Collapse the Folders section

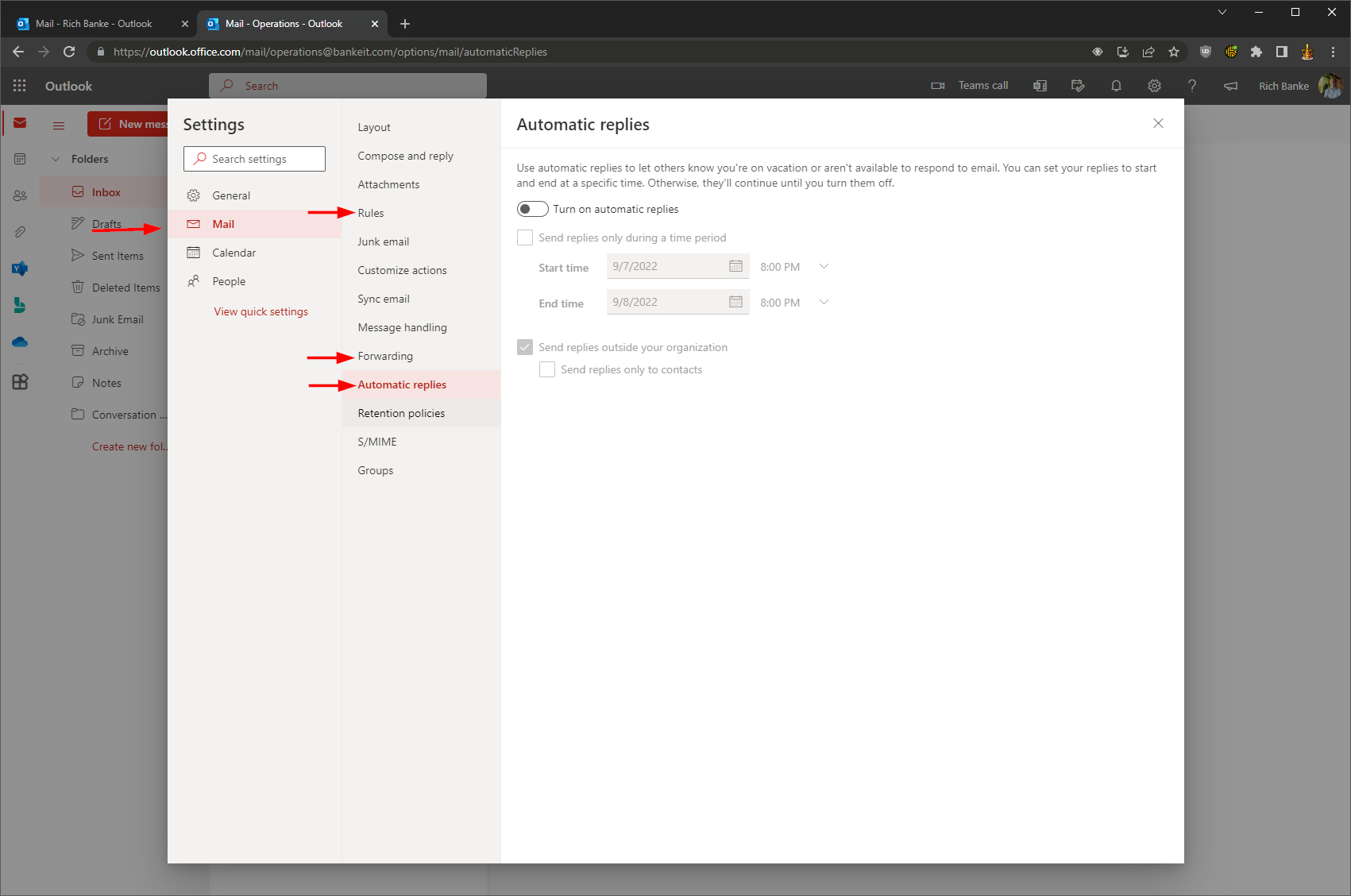point(56,158)
